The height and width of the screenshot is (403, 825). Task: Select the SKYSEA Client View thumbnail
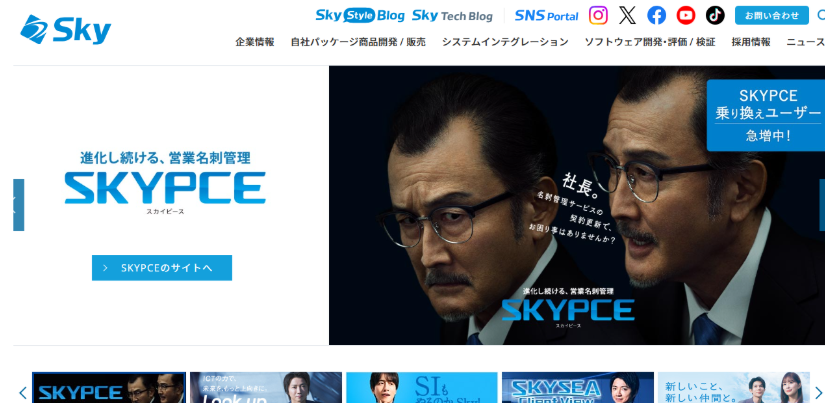[578, 388]
